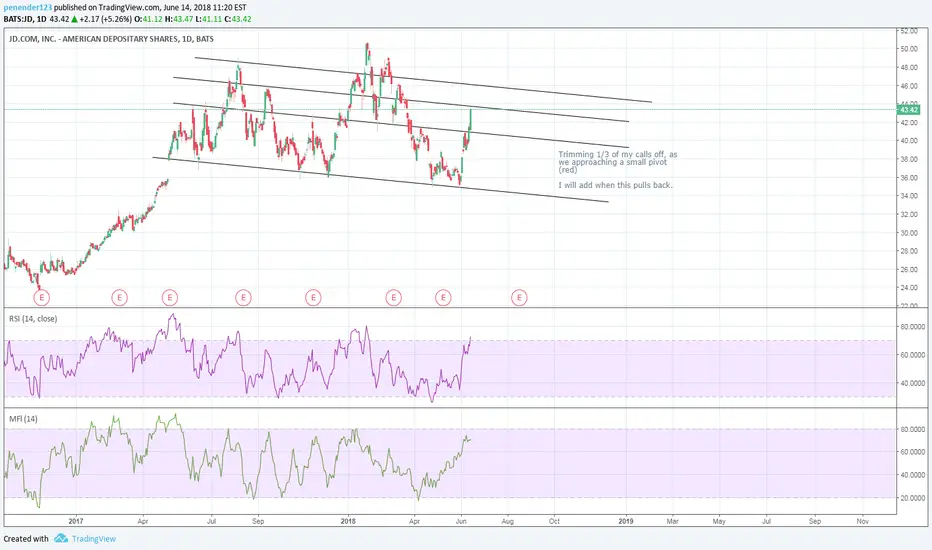Click the TradingView cloud logo icon
Viewport: 932px width, 550px height.
pyautogui.click(x=61, y=538)
